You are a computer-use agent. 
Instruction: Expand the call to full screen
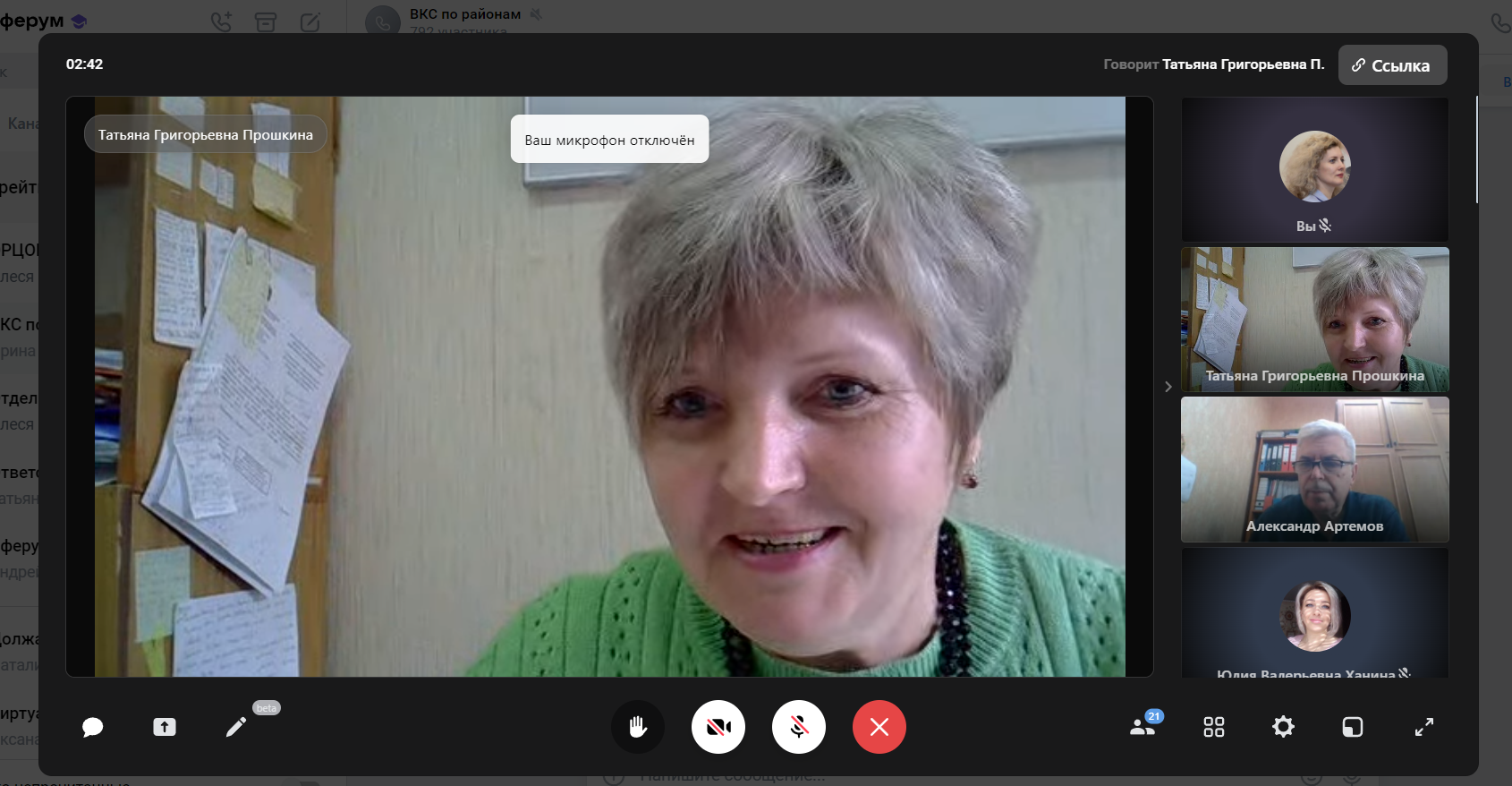pos(1424,727)
